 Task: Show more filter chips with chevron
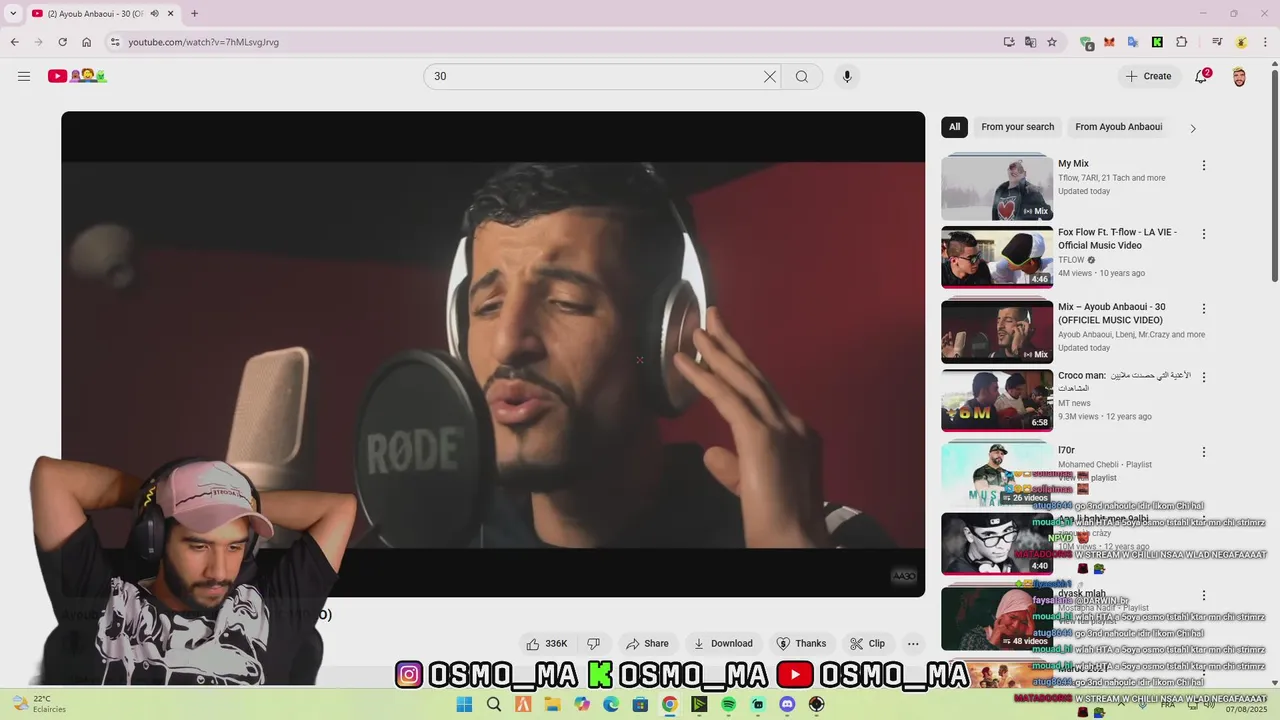point(1192,128)
